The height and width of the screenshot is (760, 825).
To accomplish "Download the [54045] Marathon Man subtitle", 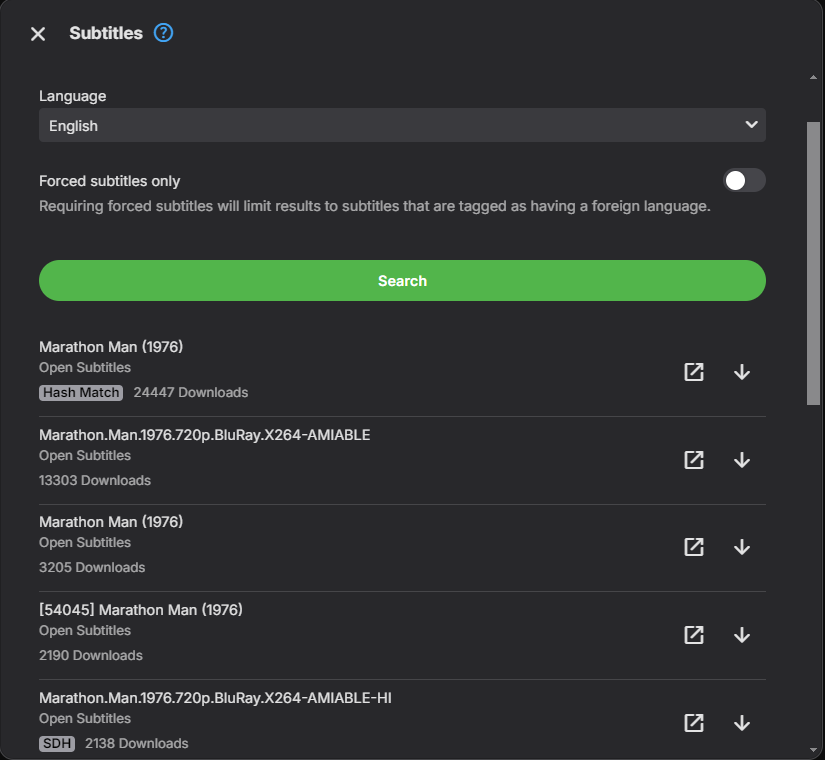I will tap(742, 635).
